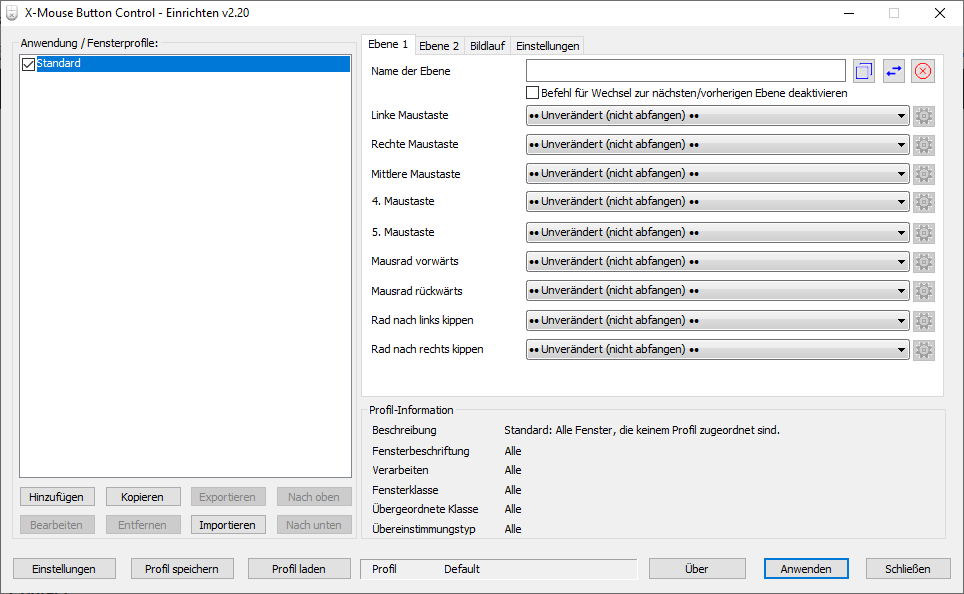
Task: Expand the Mittlere Maustaste dropdown
Action: tap(717, 174)
